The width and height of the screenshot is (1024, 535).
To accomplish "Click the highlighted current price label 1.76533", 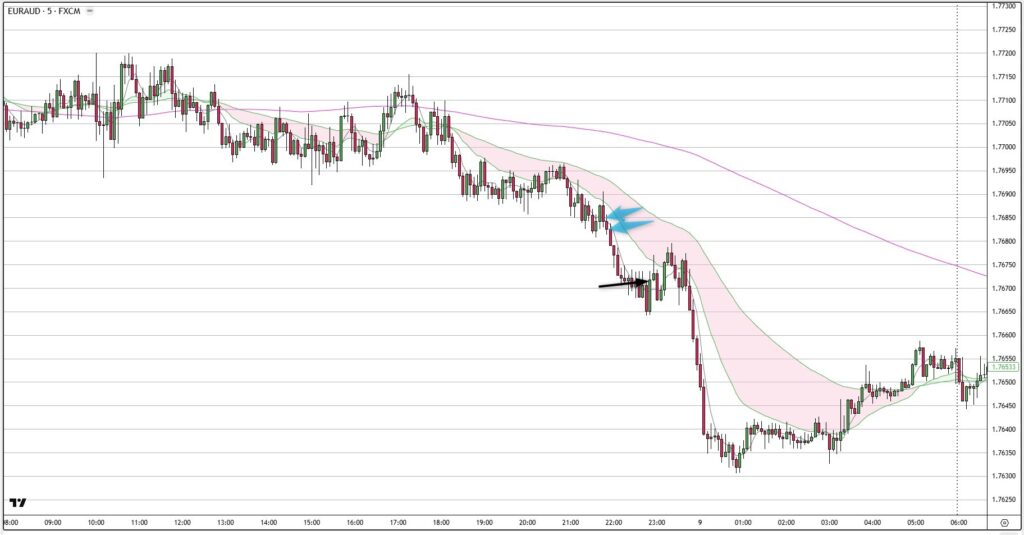I will 1003,367.
